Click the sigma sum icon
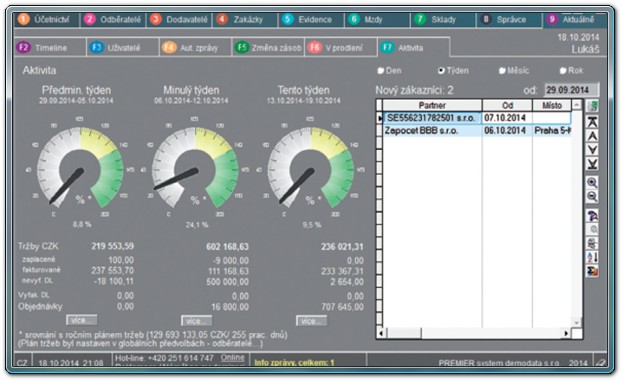 click(x=592, y=271)
